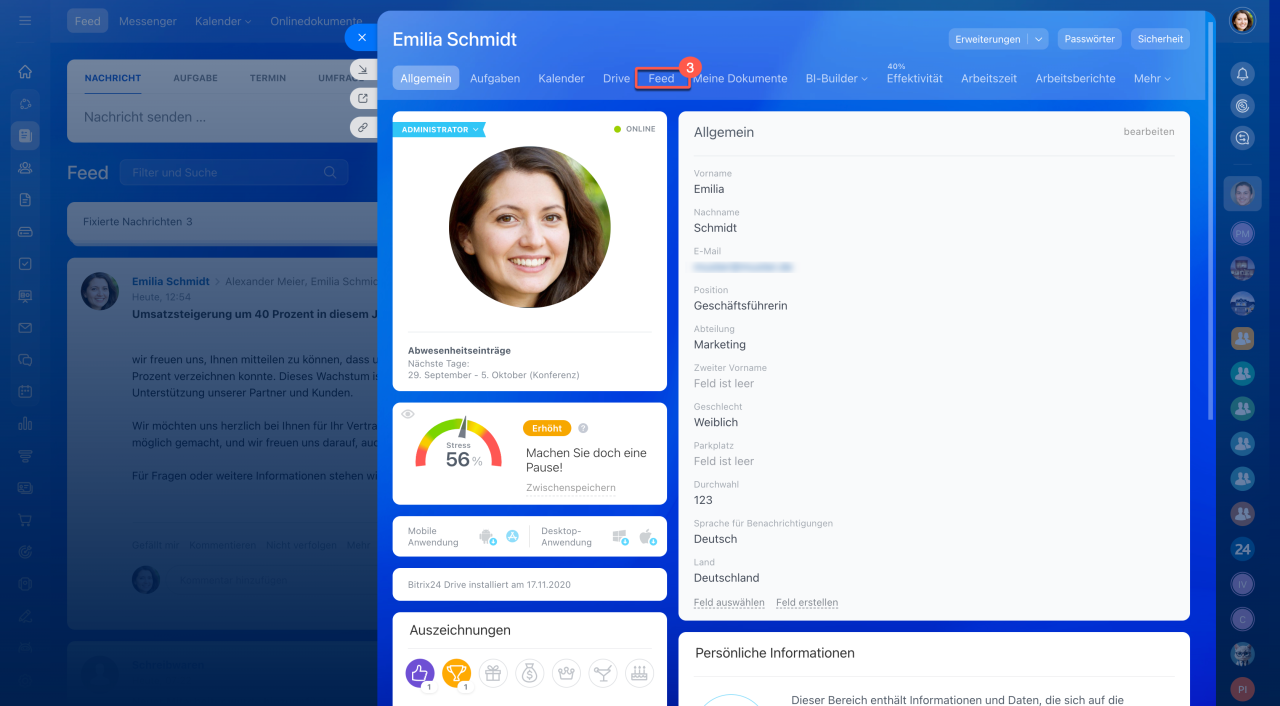Open the Arbeitsberichte tab
Viewport: 1280px width, 706px height.
tap(1075, 78)
